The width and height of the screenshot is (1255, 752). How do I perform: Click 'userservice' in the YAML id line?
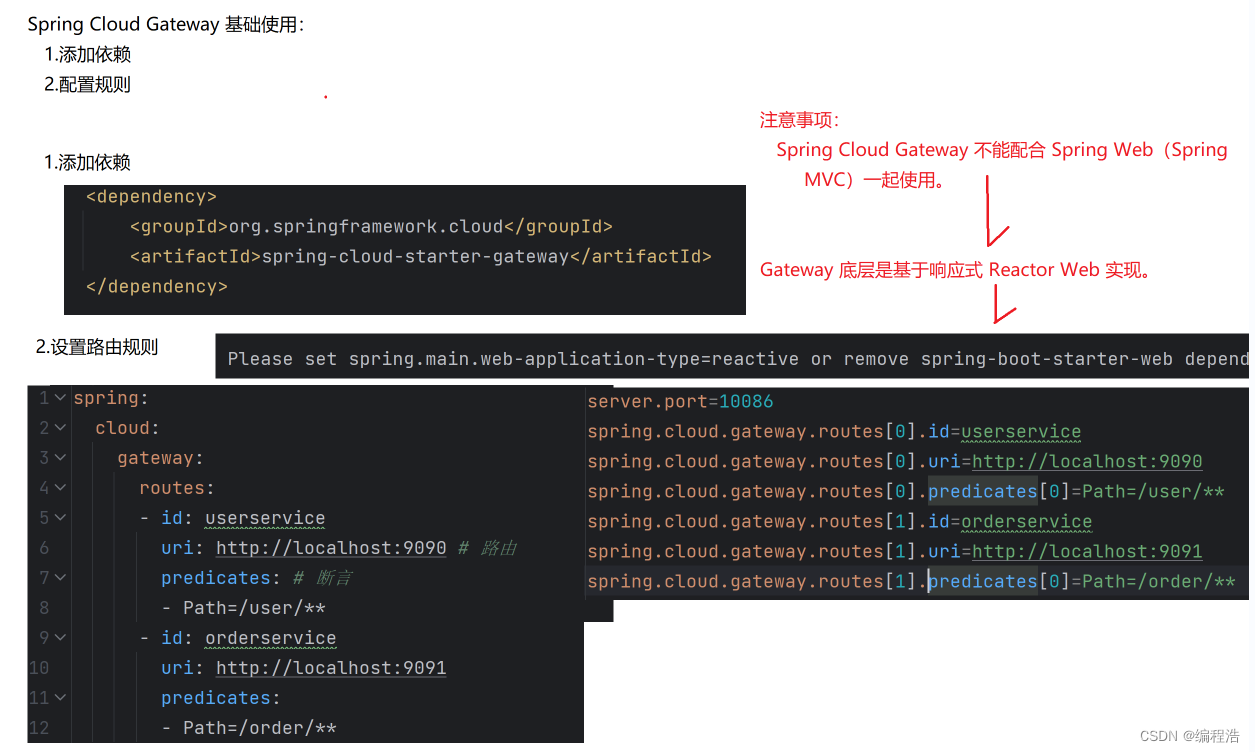tap(265, 518)
